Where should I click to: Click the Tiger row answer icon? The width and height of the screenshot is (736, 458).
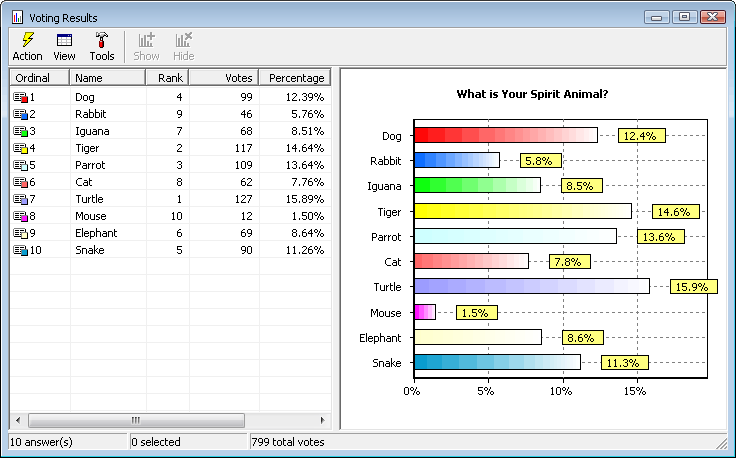20,149
